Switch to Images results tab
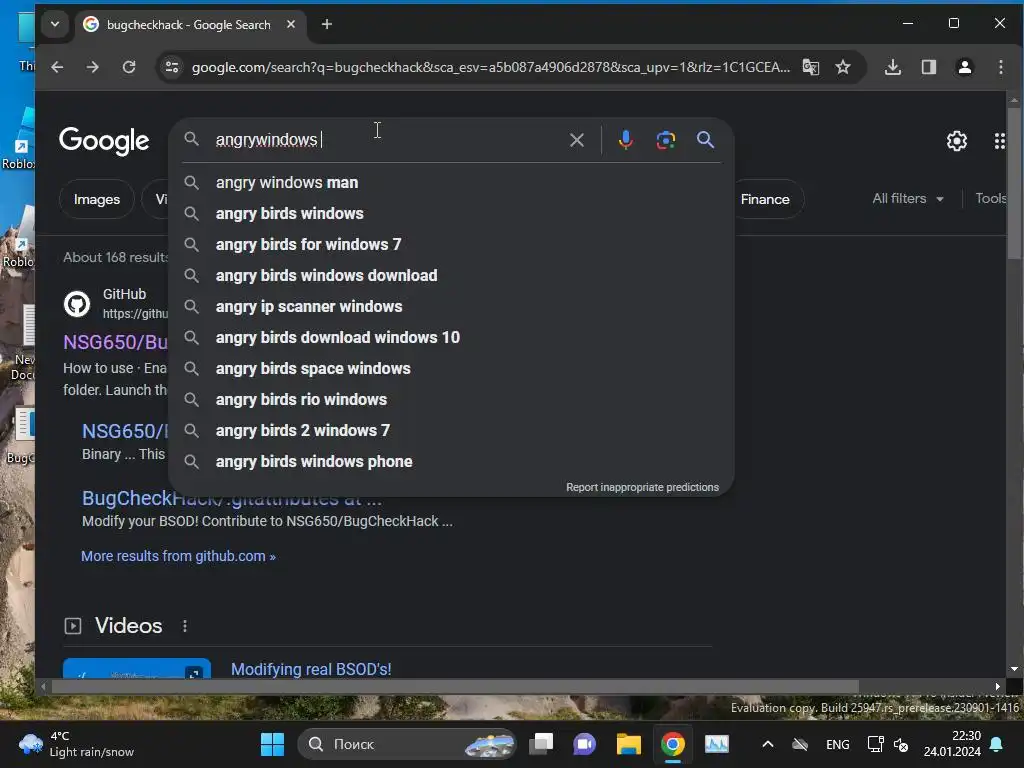The width and height of the screenshot is (1024, 768). pos(97,199)
